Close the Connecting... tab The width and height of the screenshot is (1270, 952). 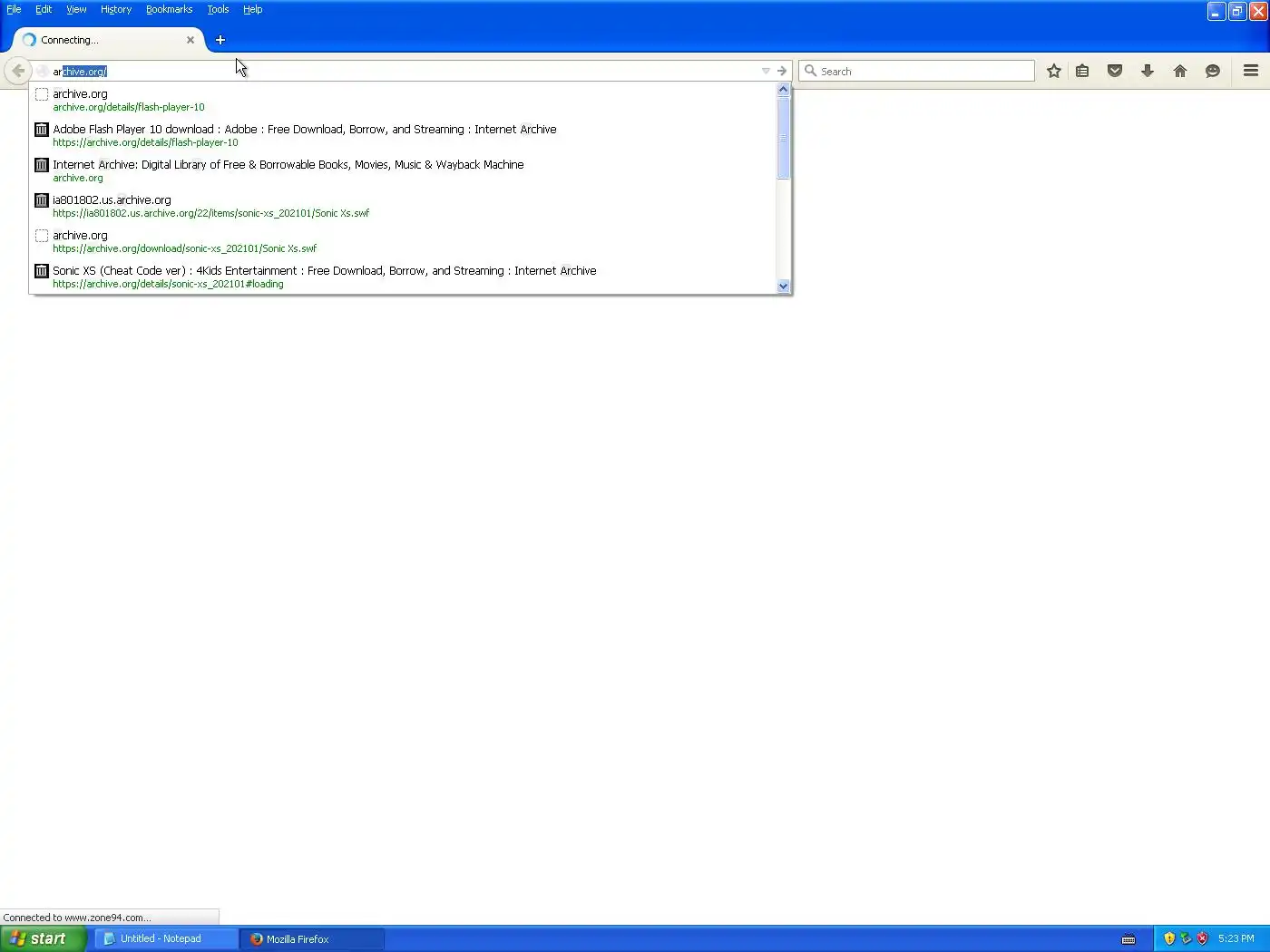[190, 40]
